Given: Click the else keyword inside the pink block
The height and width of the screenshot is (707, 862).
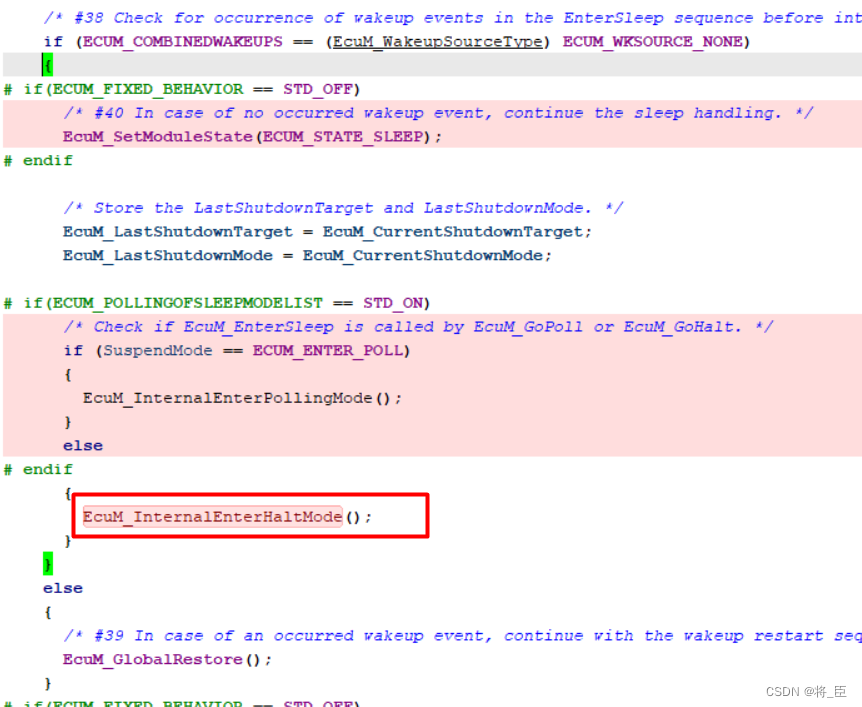Looking at the screenshot, I should tap(82, 445).
